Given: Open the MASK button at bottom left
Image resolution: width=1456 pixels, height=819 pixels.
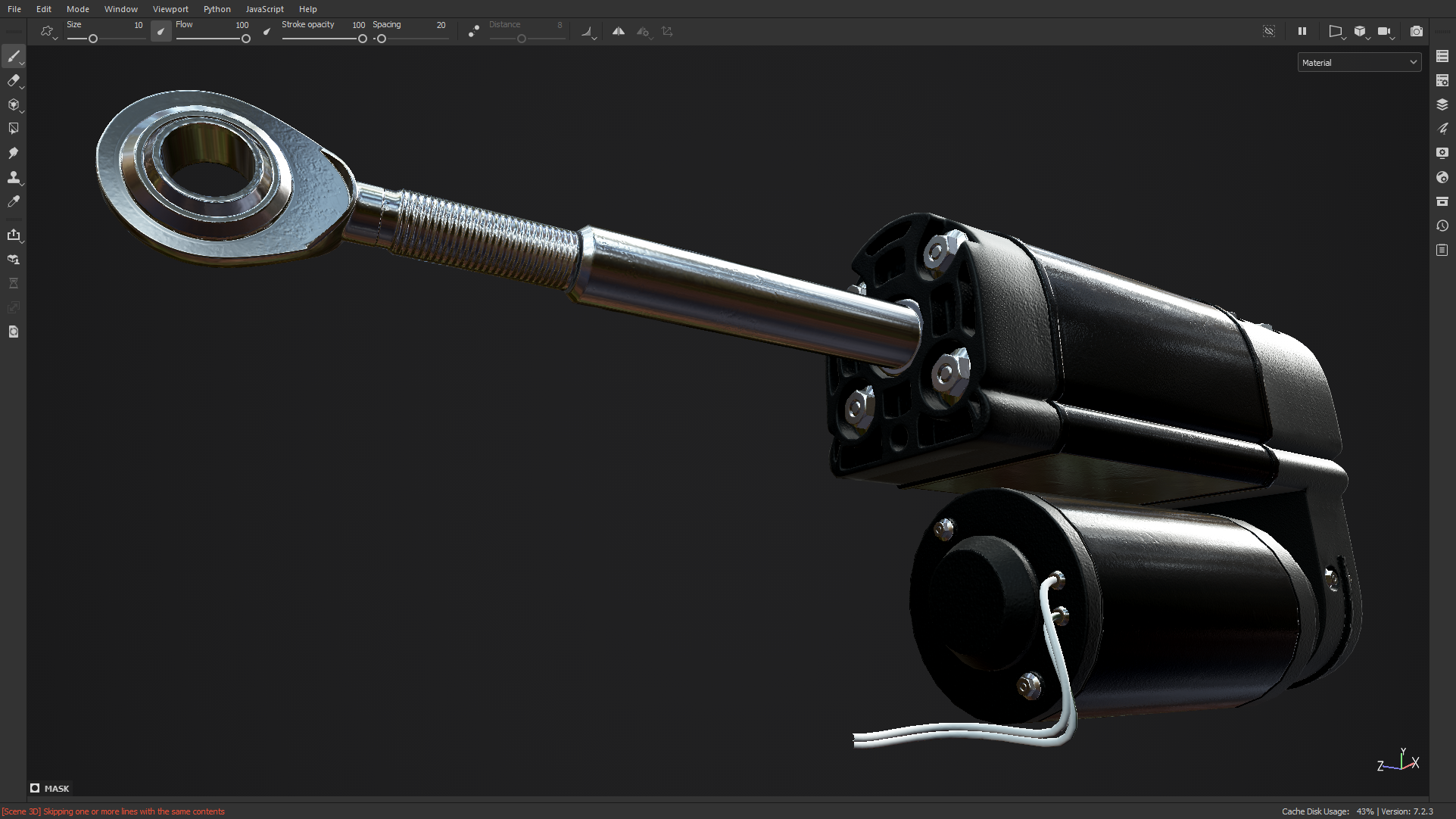Looking at the screenshot, I should (x=50, y=788).
